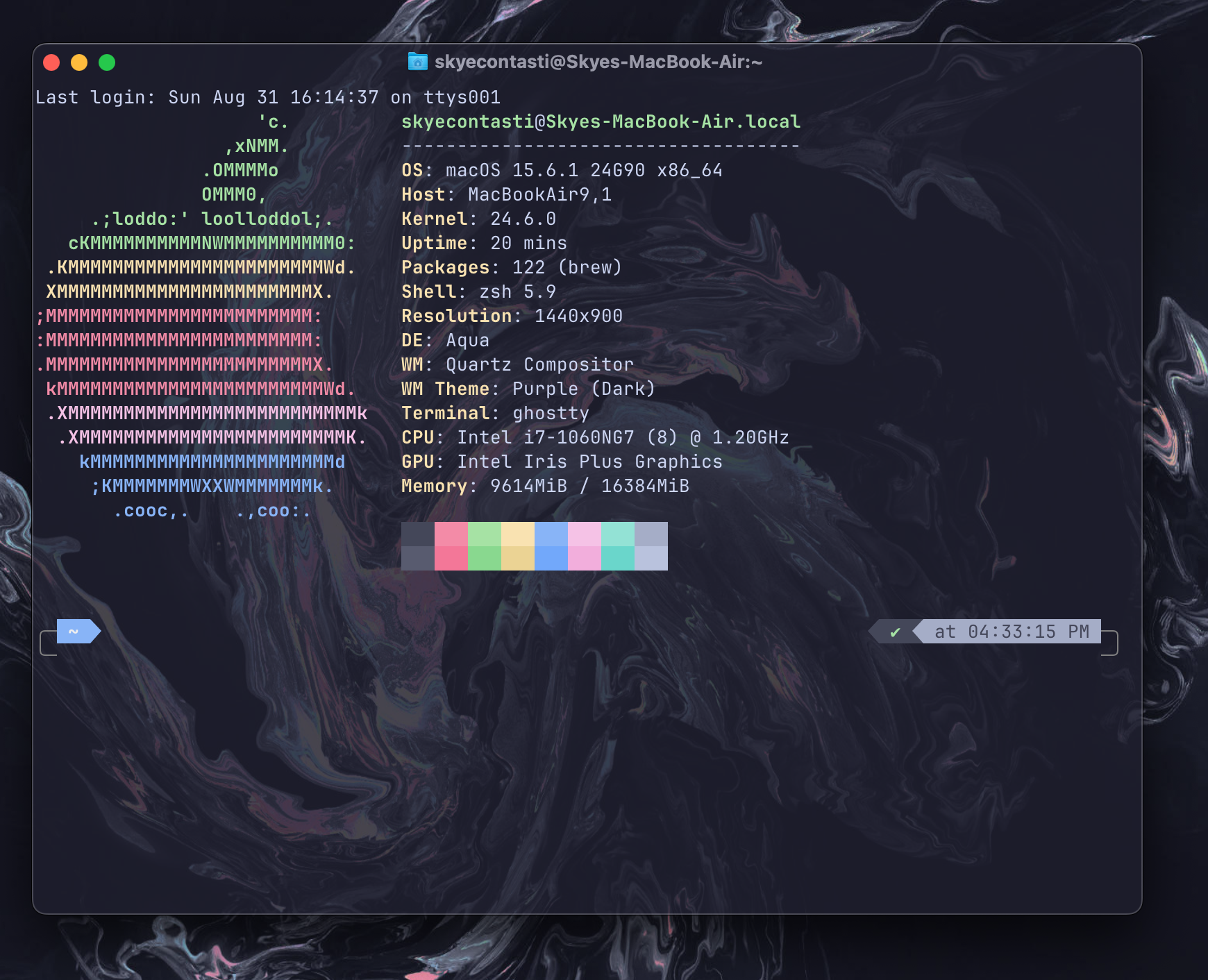Click the home folder icon in title bar
The width and height of the screenshot is (1208, 980).
[417, 62]
